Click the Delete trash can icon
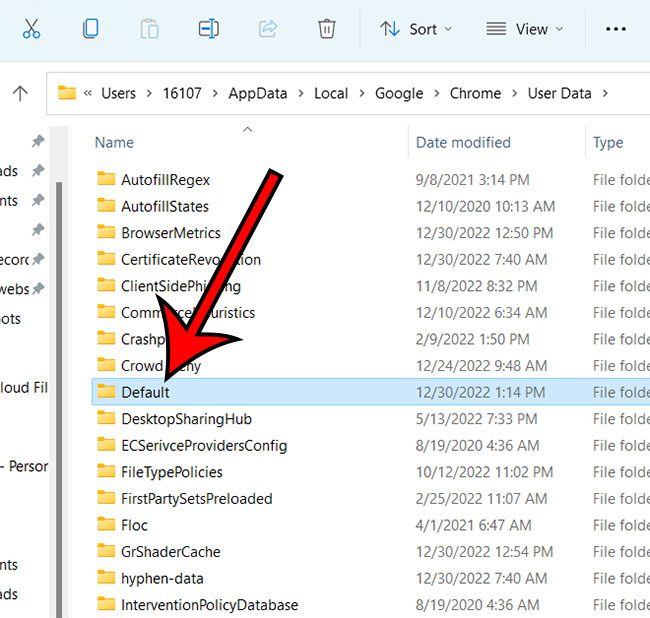 click(326, 29)
